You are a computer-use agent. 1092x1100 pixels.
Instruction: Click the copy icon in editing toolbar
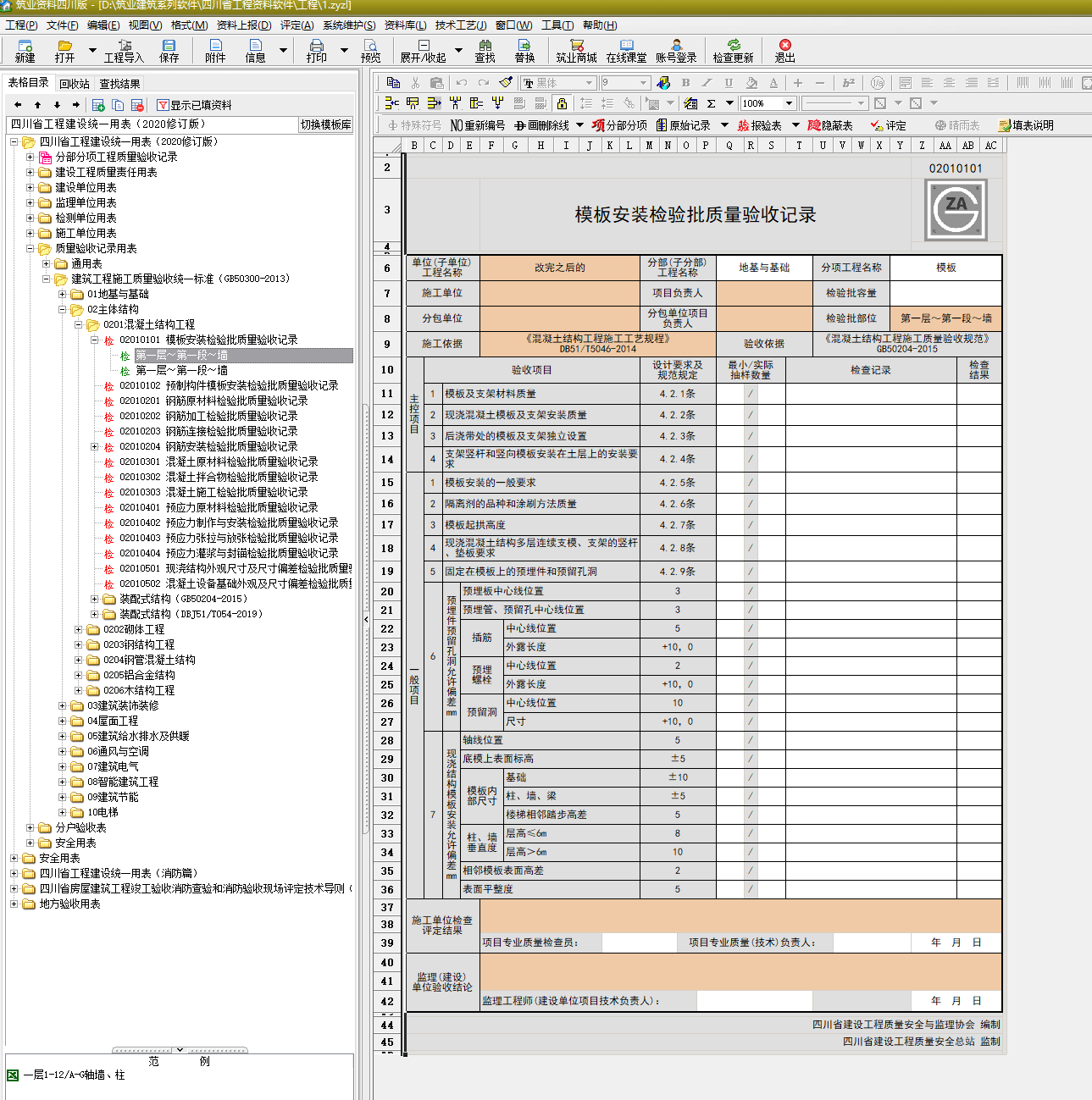click(x=393, y=82)
